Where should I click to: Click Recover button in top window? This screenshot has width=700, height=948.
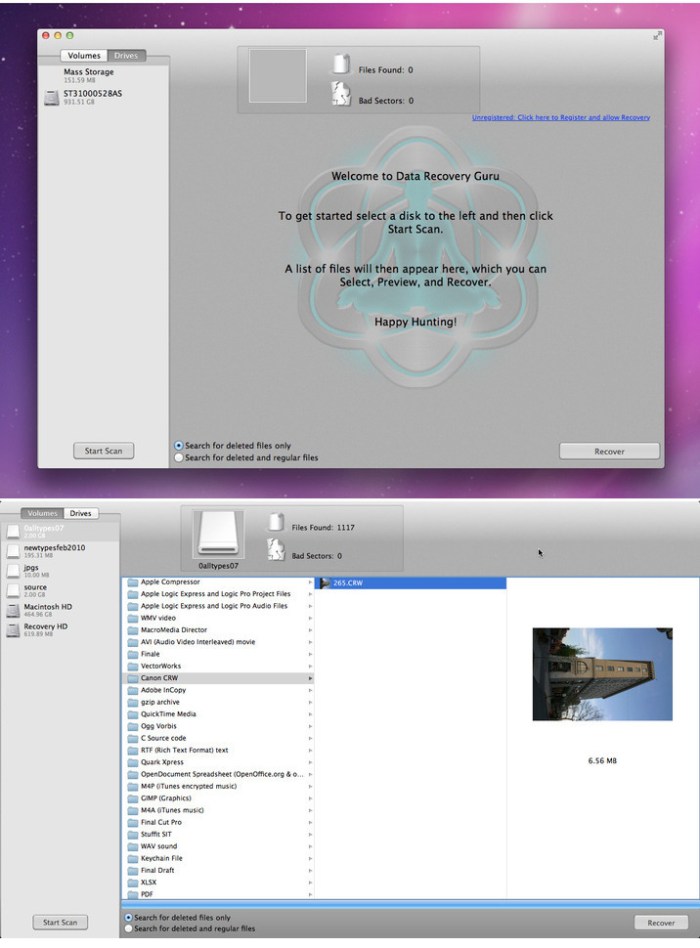click(609, 451)
